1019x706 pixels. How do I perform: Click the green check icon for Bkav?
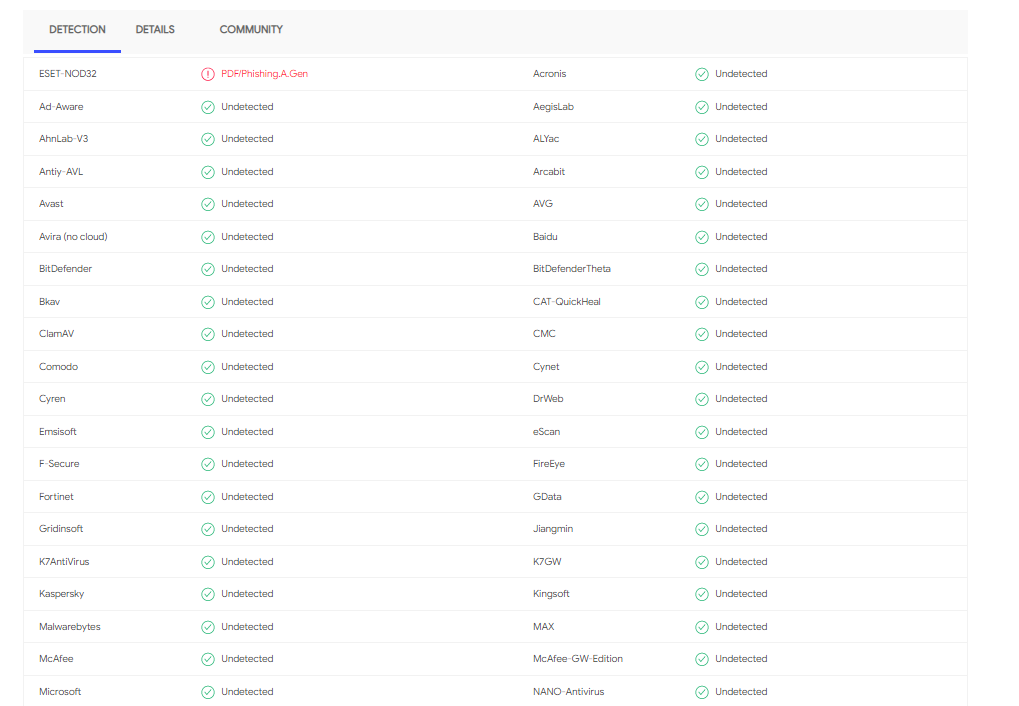pos(207,302)
